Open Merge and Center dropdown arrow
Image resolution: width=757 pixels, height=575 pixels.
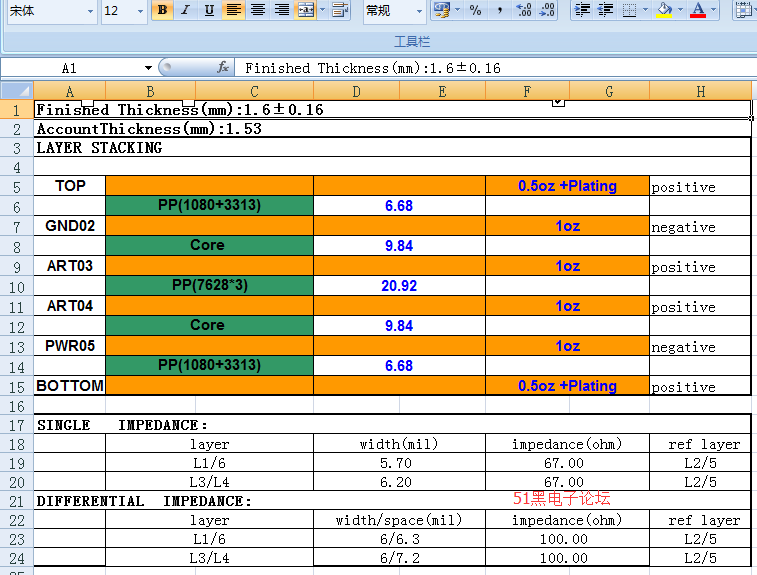point(323,10)
